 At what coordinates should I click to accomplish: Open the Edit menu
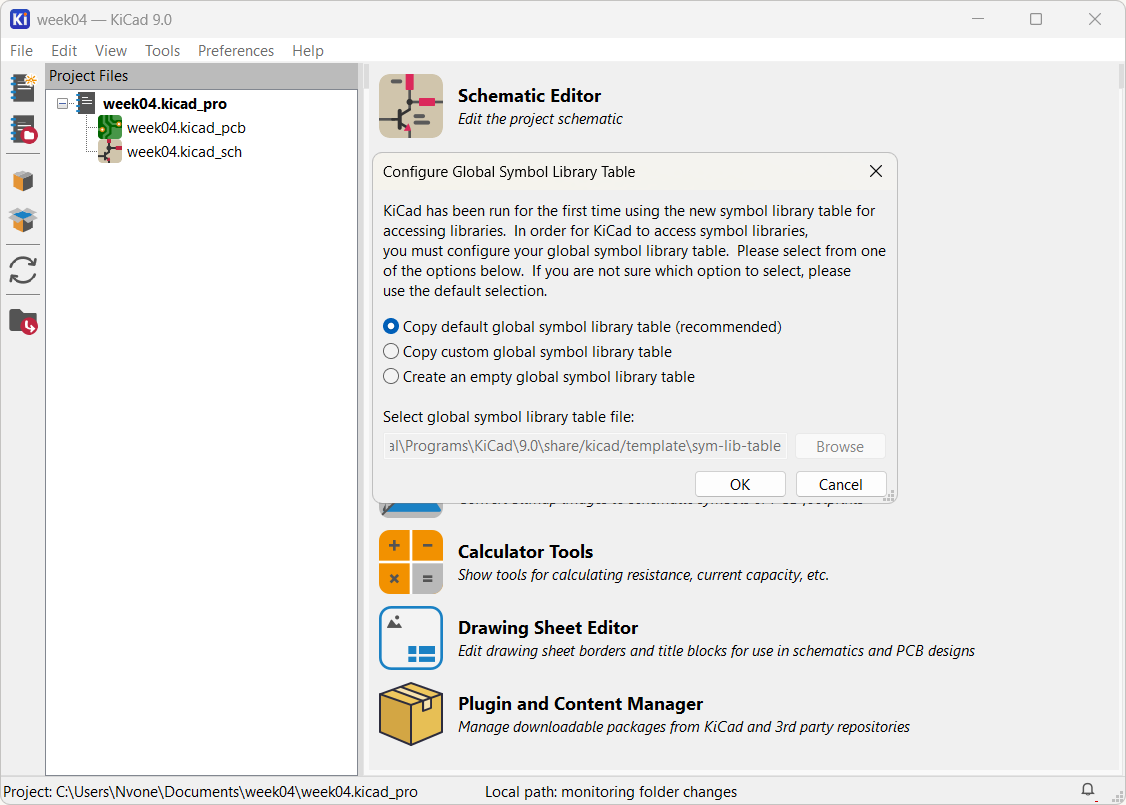[64, 51]
